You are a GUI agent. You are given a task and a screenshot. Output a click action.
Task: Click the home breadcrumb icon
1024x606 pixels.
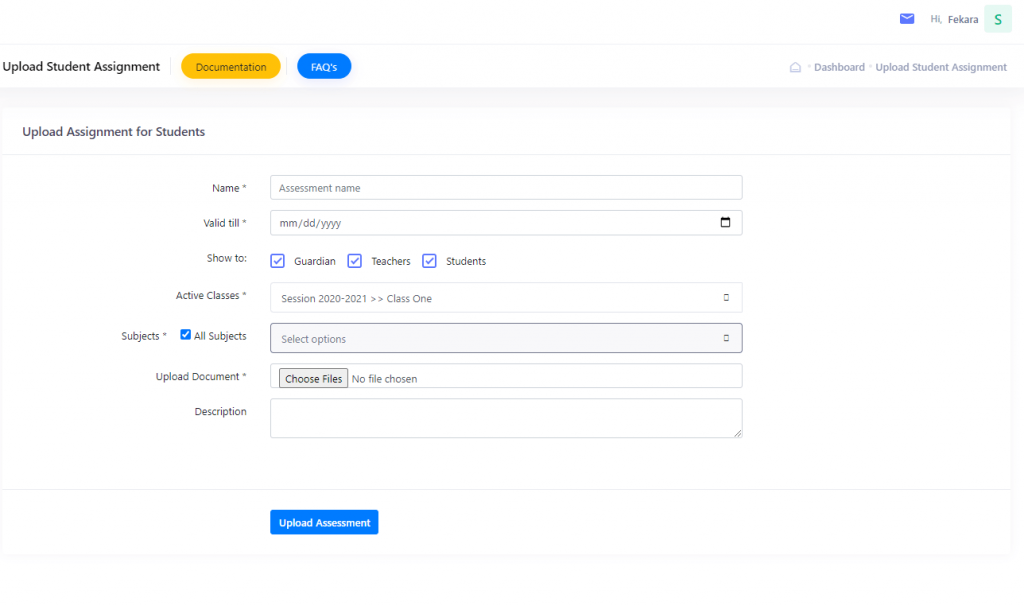(x=795, y=68)
